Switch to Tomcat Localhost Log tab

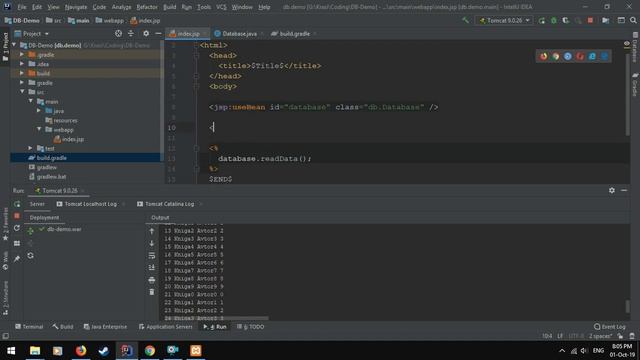tap(90, 204)
